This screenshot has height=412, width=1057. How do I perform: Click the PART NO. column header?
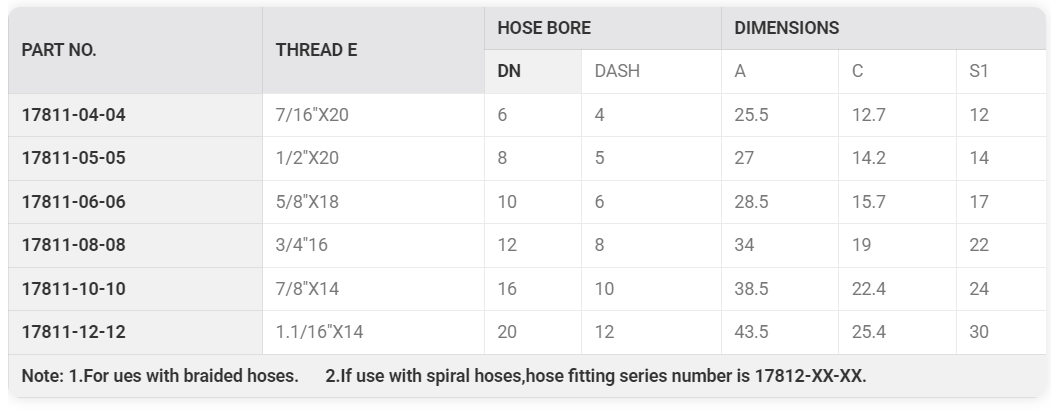pos(135,50)
